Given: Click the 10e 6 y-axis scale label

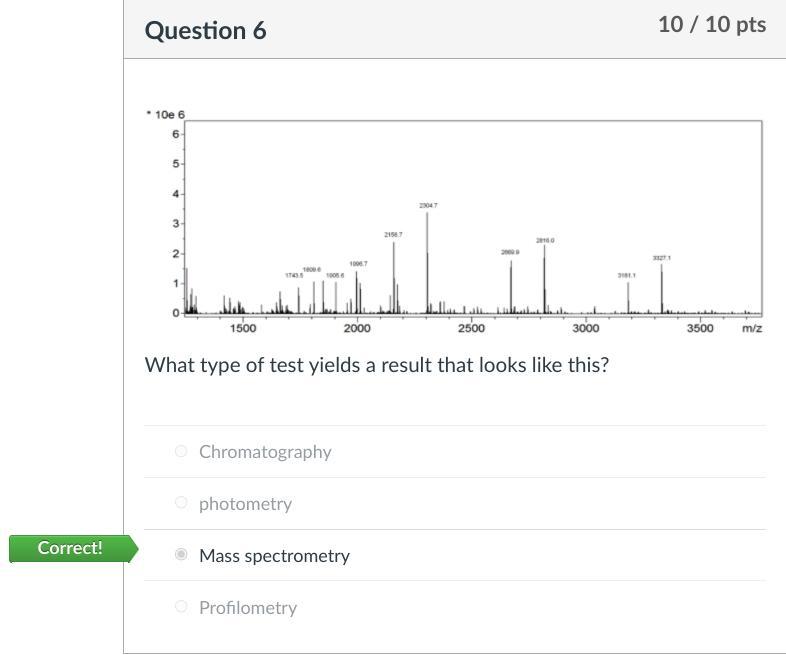Looking at the screenshot, I should [166, 115].
